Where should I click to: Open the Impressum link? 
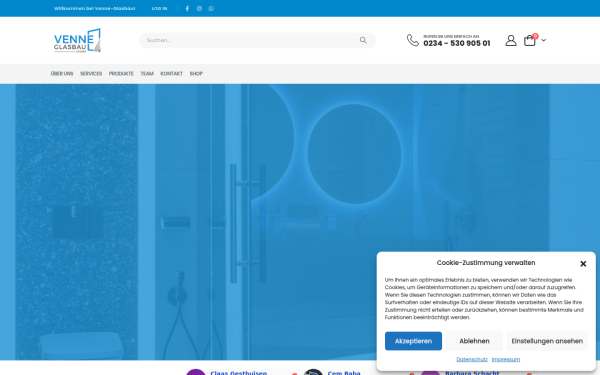pos(506,359)
